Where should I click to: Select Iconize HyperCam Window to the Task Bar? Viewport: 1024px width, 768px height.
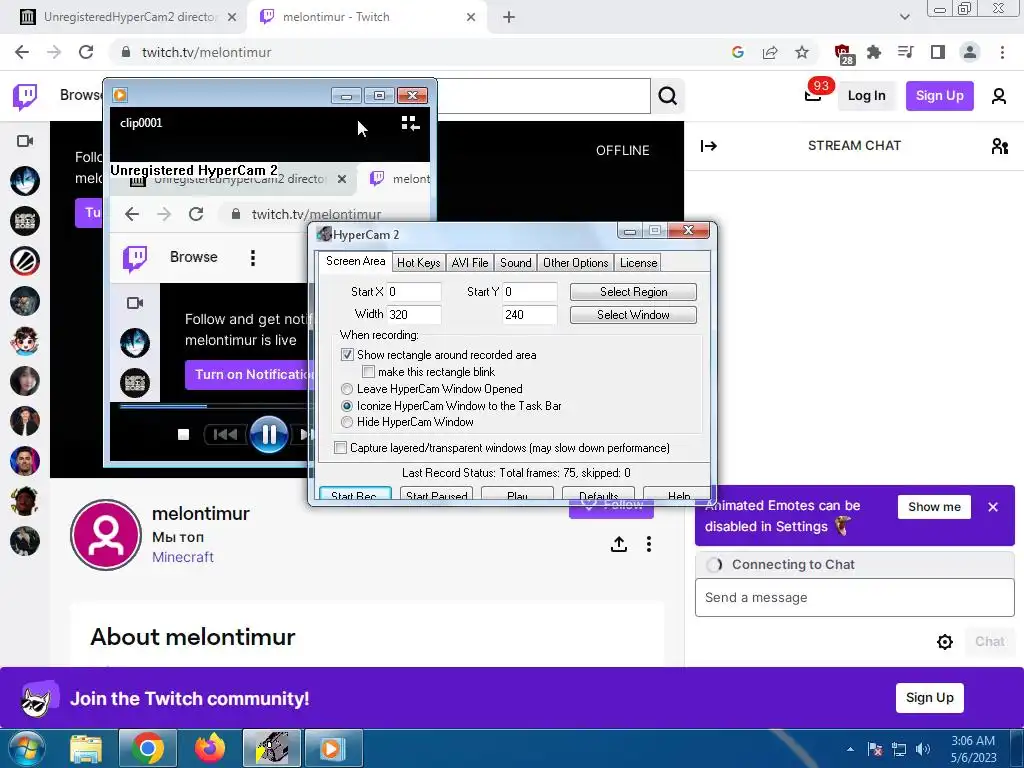[x=347, y=406]
